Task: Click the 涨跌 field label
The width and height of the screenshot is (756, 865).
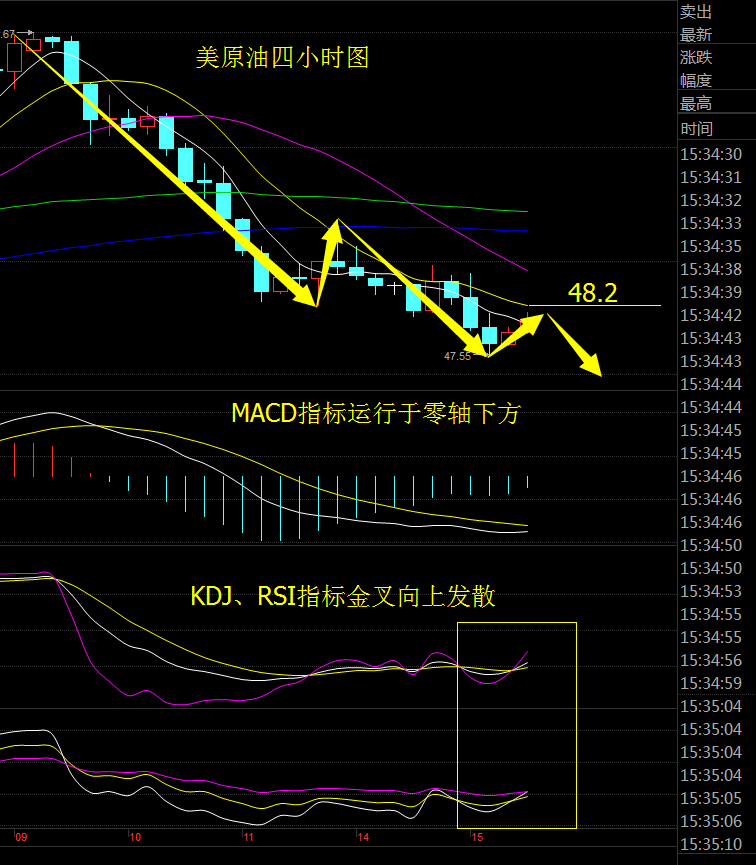Action: tap(696, 58)
